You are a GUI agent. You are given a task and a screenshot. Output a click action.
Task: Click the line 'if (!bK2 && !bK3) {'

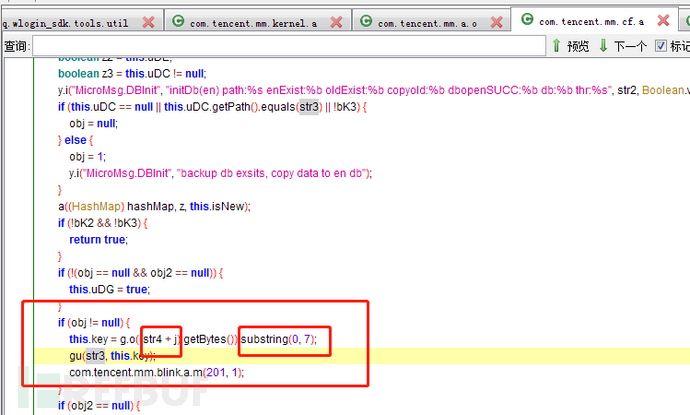103,223
